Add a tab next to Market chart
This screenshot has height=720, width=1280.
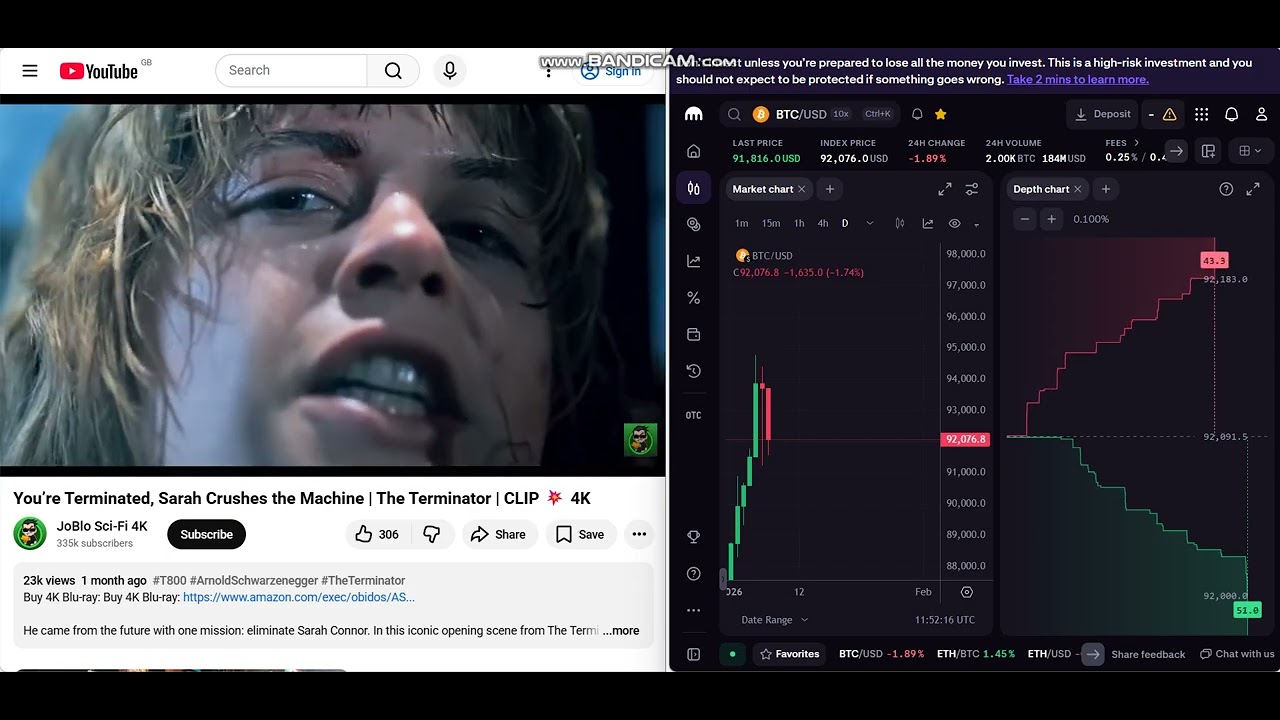pos(829,189)
